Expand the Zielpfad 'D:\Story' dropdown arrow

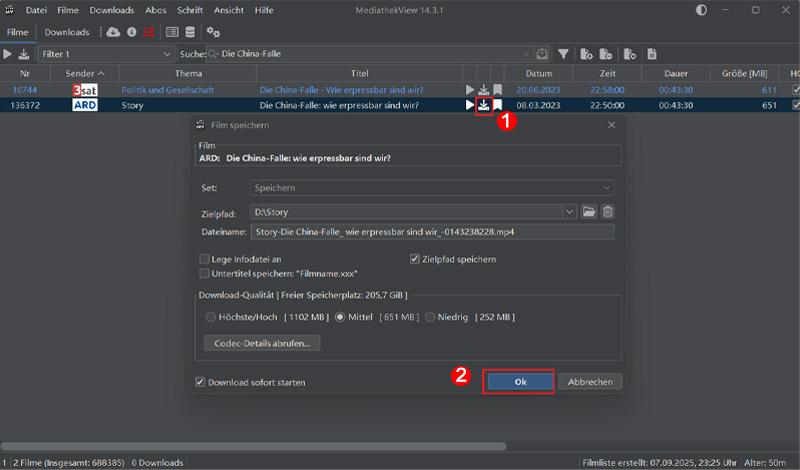coord(569,212)
